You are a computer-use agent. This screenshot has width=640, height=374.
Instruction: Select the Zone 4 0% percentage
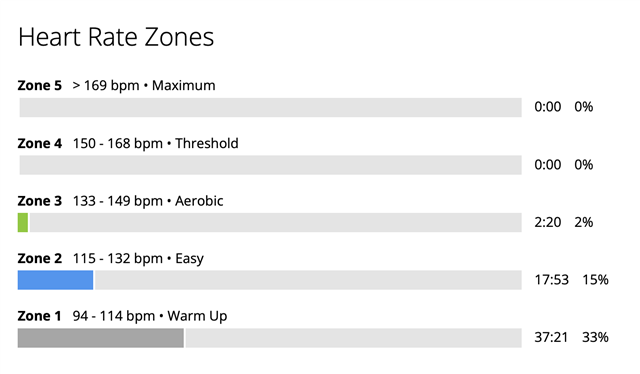[x=583, y=165]
